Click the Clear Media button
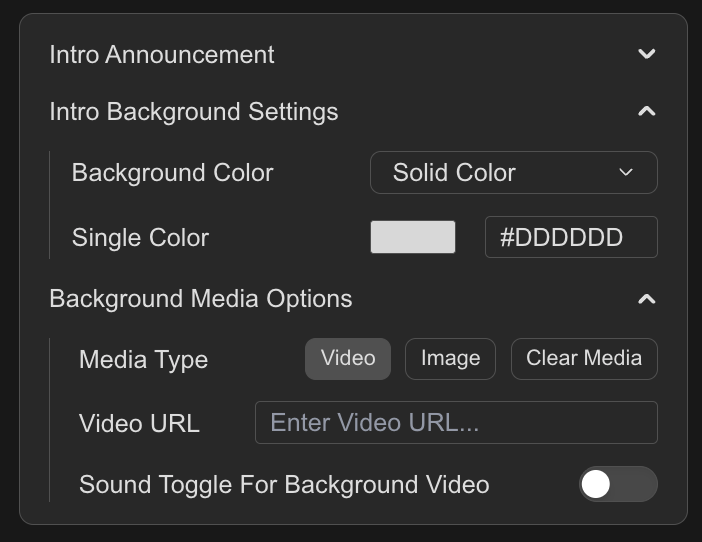The image size is (702, 542). tap(584, 359)
